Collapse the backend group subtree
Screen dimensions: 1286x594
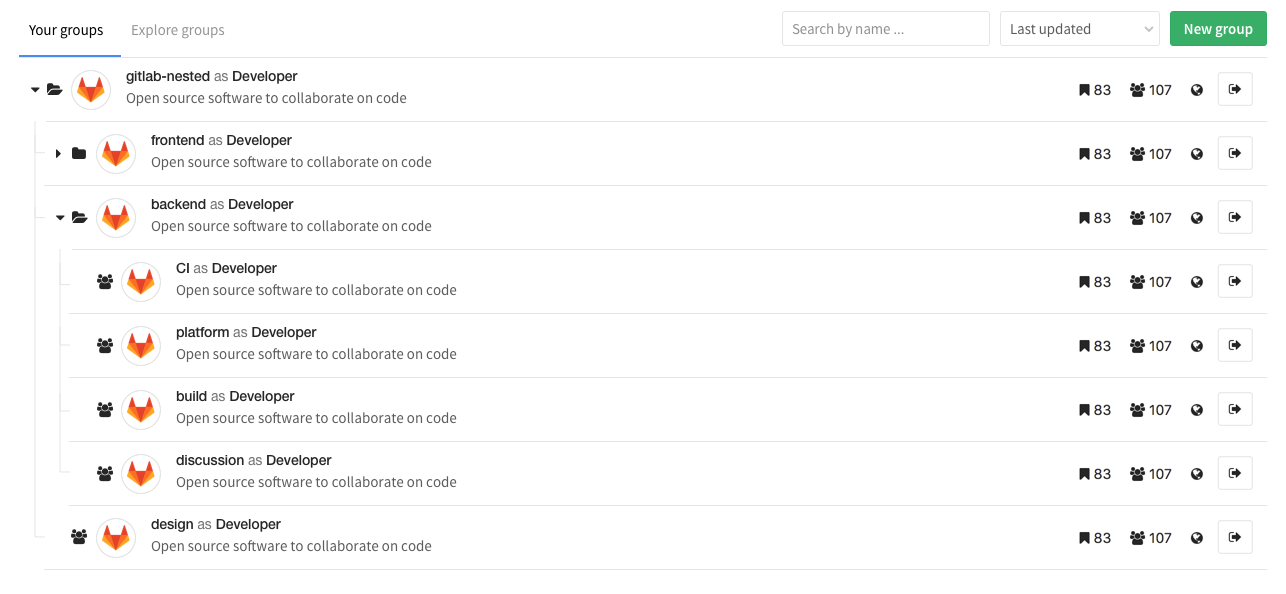pos(59,217)
